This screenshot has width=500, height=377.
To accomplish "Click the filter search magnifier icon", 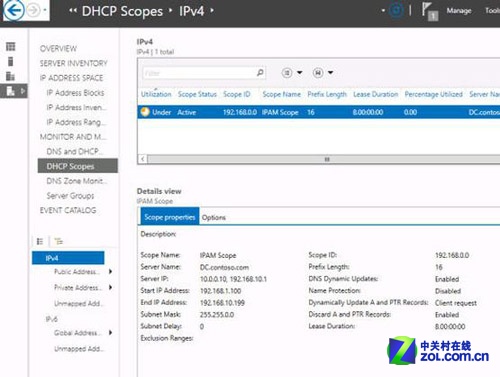I will click(x=260, y=73).
